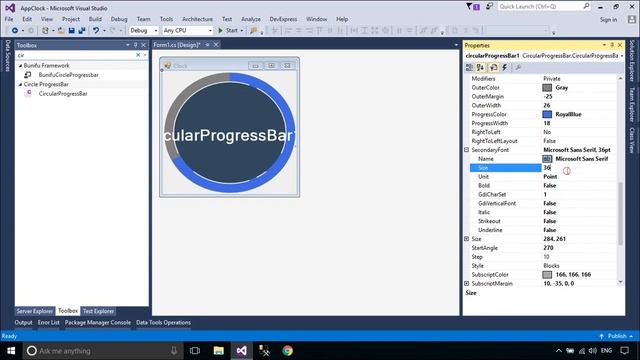Pin the Toolbox panel with auto-hide icon
Viewport: 640px width, 360px height.
pos(136,45)
